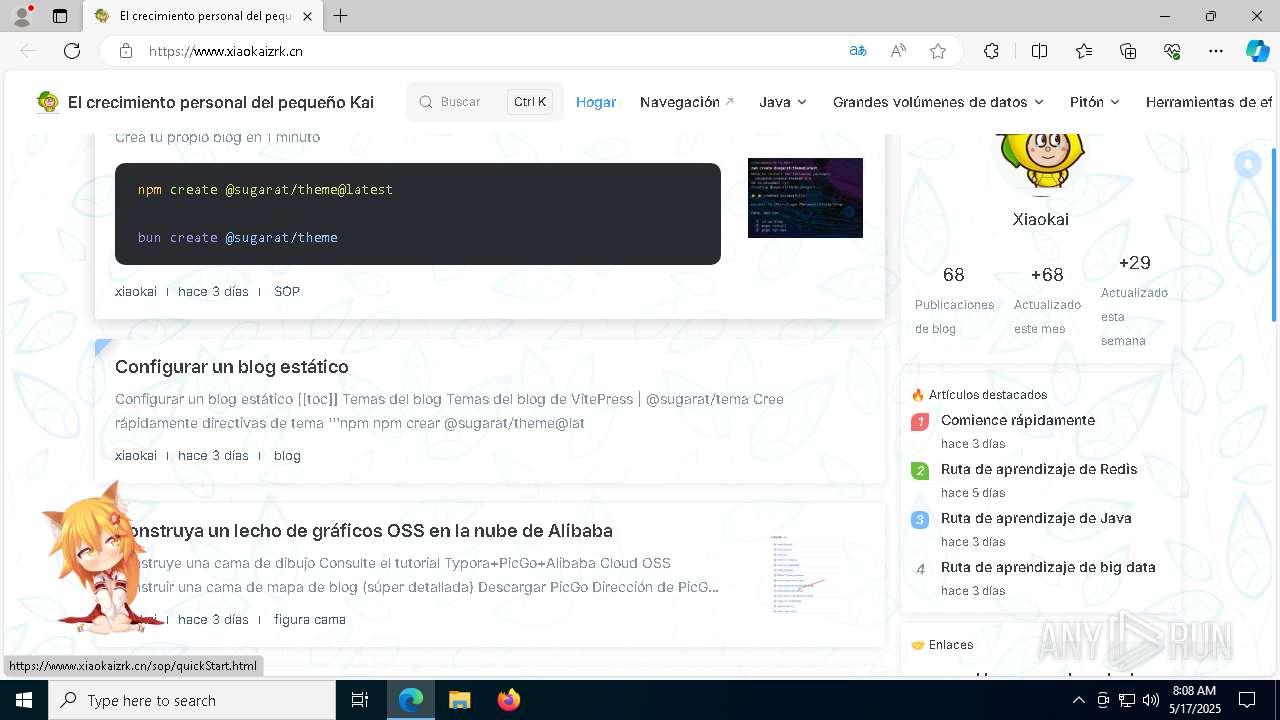1280x720 pixels.
Task: Click the address bar URL
Action: (x=226, y=51)
